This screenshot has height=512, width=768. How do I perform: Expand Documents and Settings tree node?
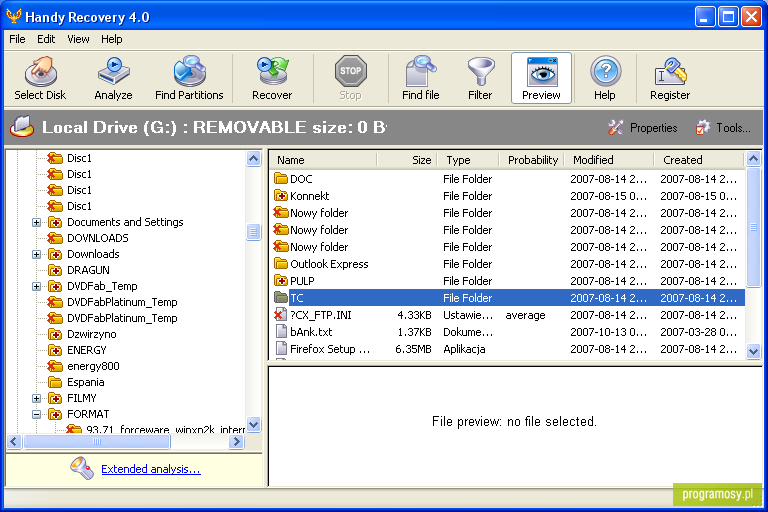pos(36,222)
